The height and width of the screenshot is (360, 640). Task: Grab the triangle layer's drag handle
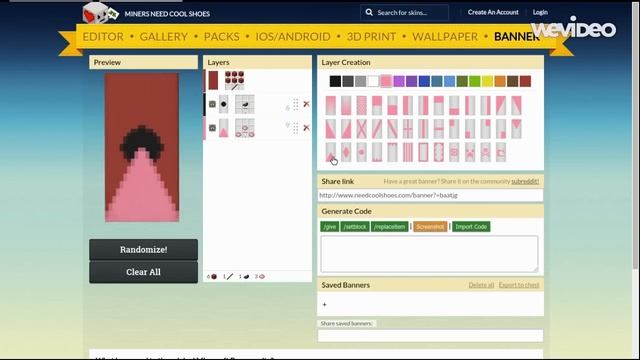296,128
